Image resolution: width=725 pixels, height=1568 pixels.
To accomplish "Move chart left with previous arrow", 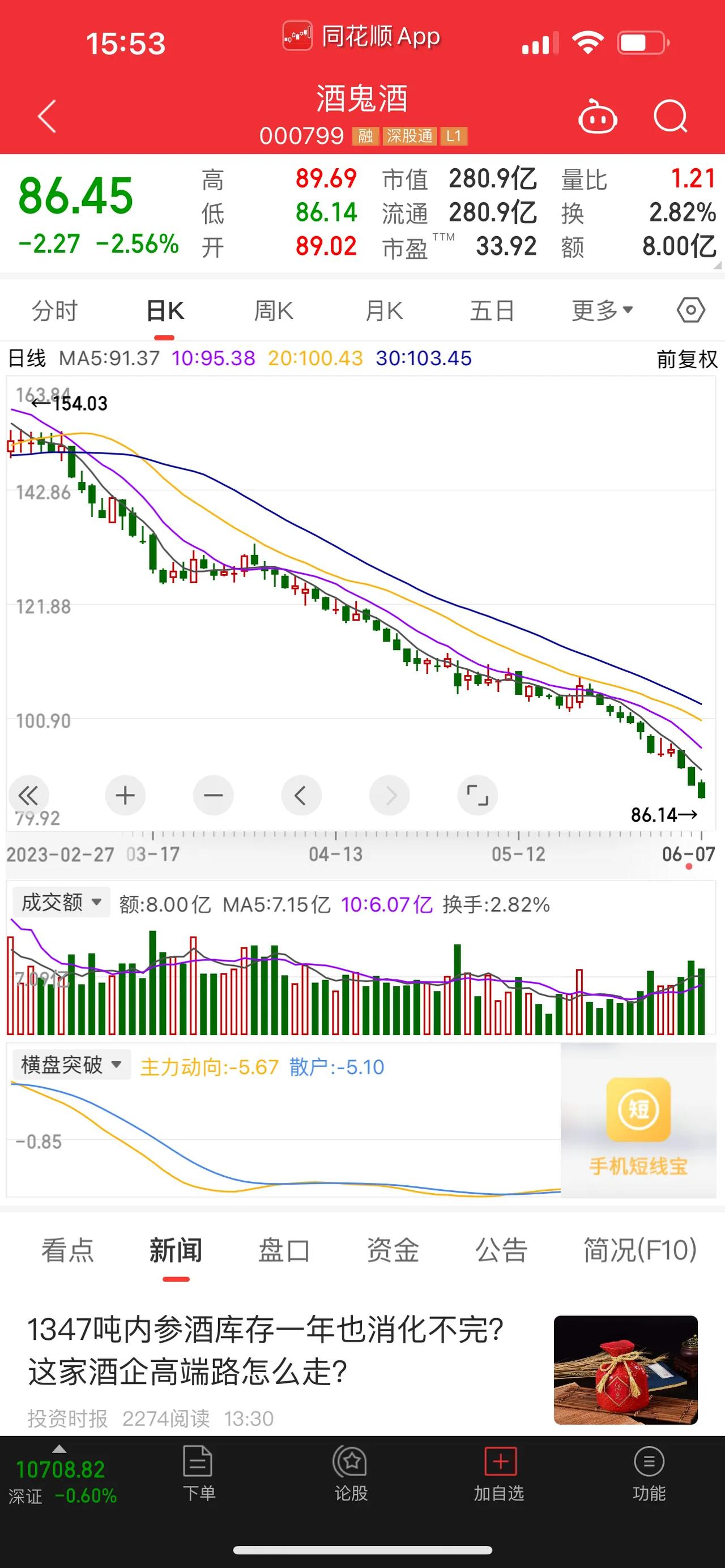I will pos(301,795).
